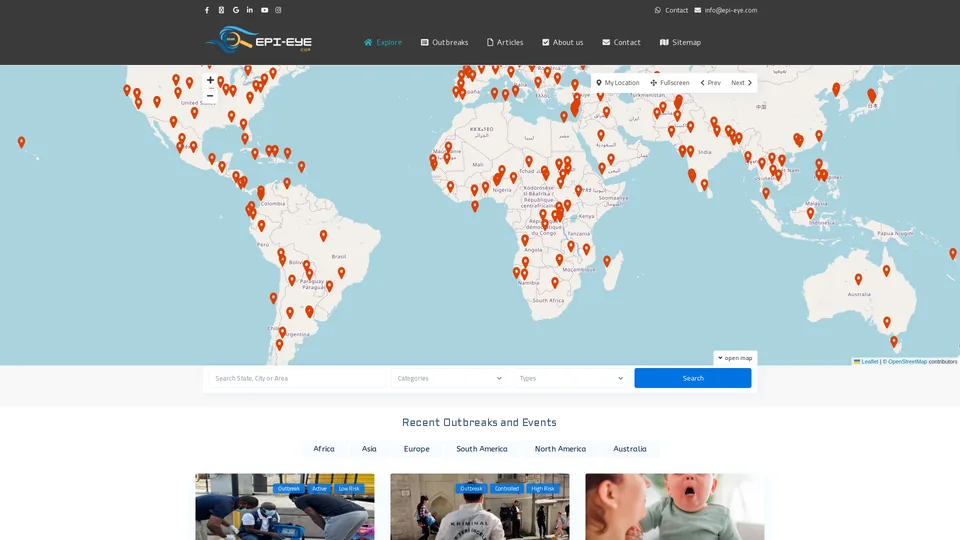Open the Contact menu item in navigation
Image resolution: width=960 pixels, height=540 pixels.
(x=621, y=42)
